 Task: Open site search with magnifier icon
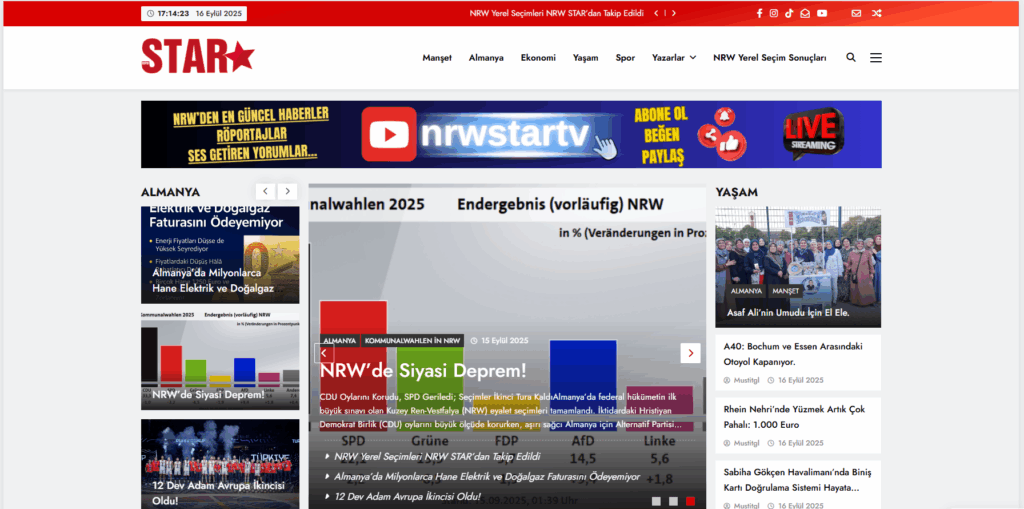click(851, 58)
